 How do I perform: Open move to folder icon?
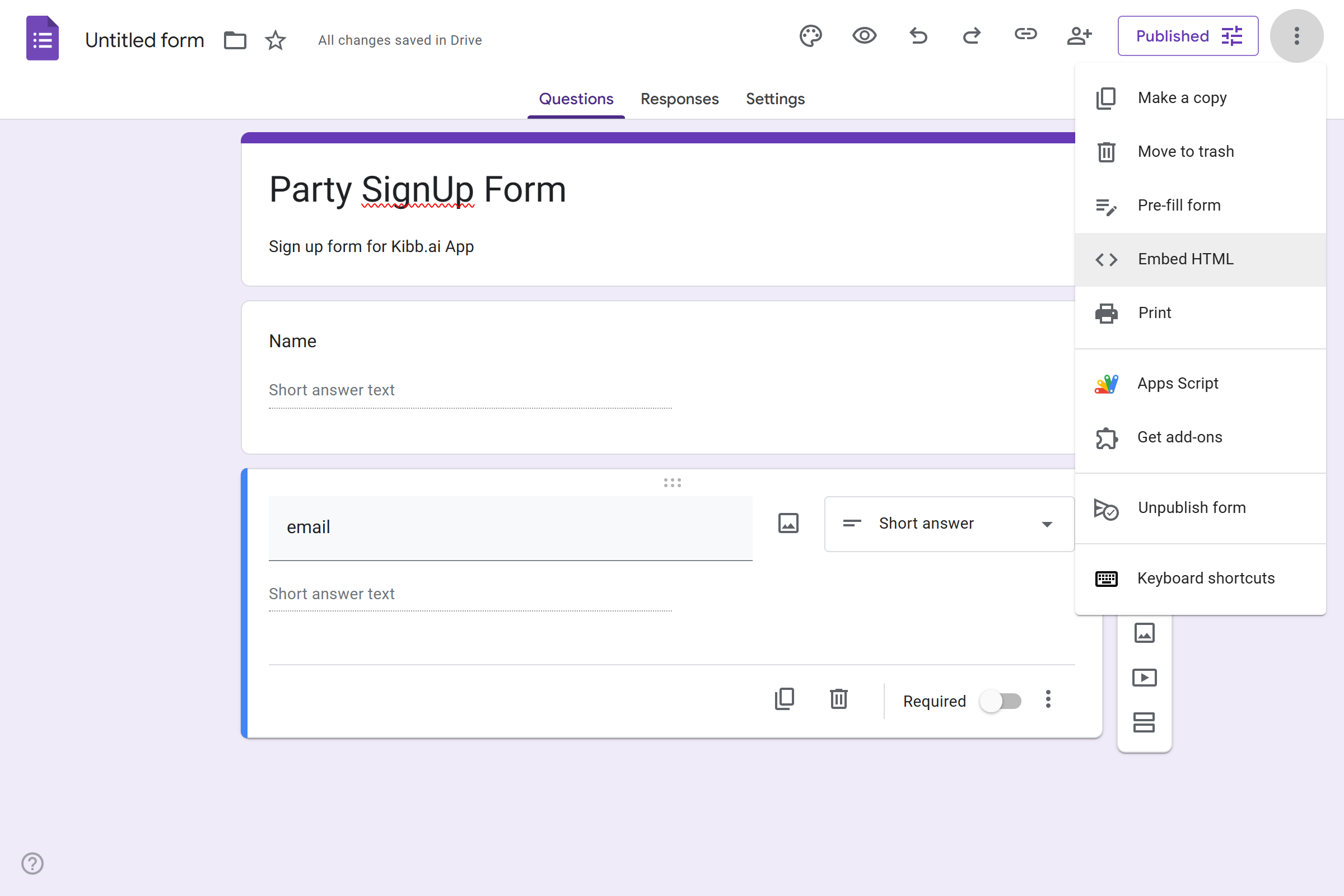pos(235,40)
